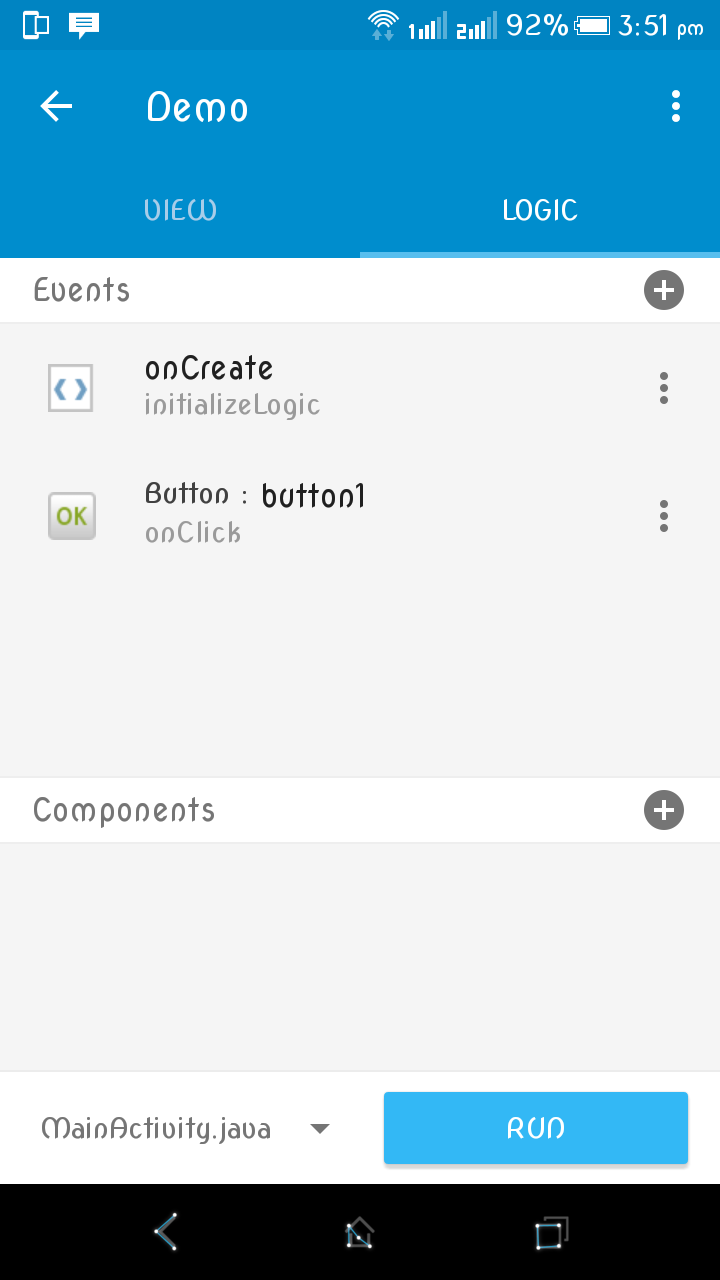Add a new component with plus icon

663,810
